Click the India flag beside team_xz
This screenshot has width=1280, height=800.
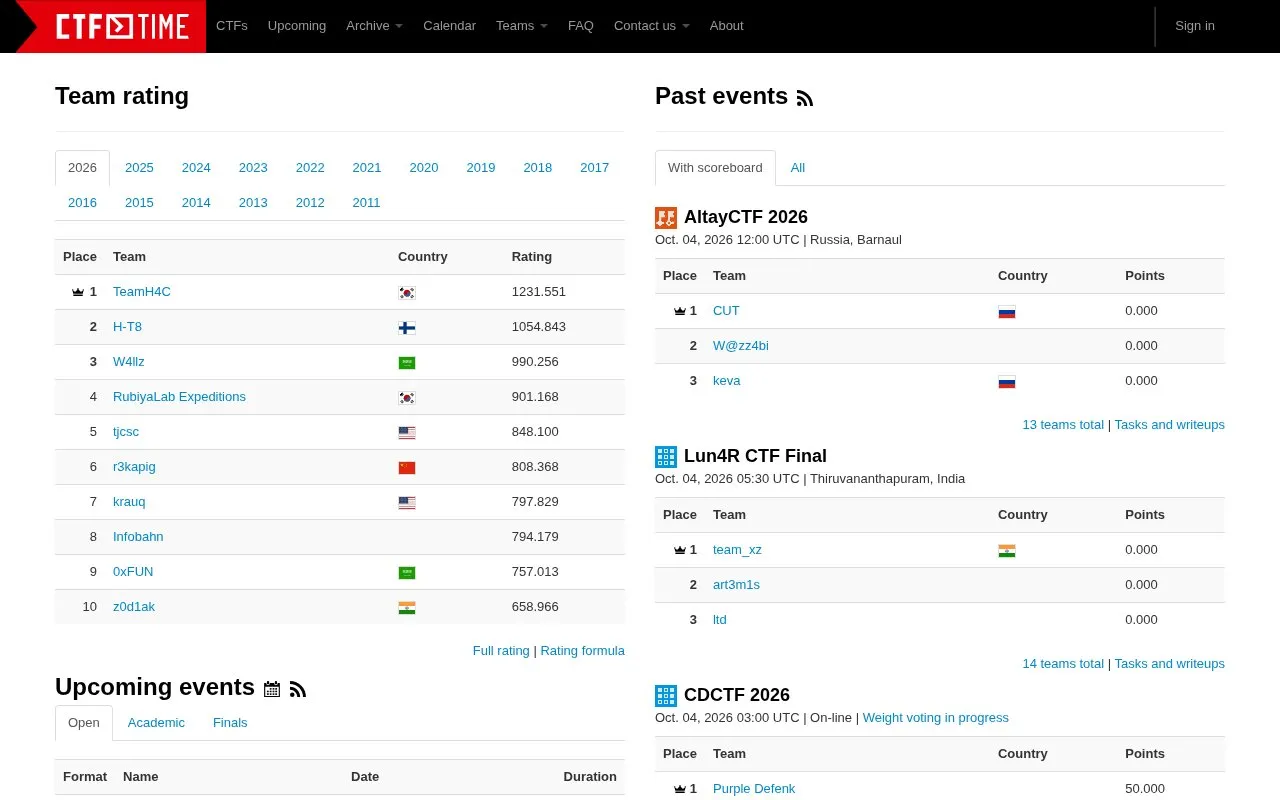click(1007, 551)
